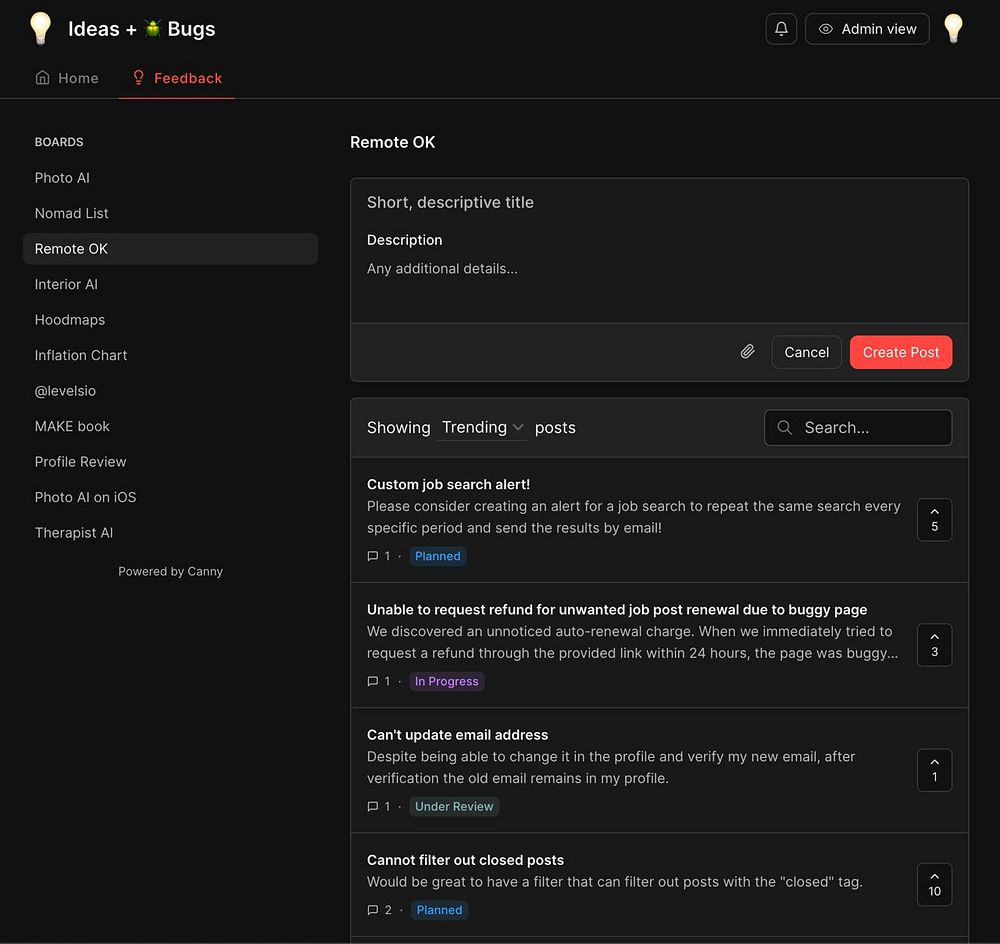Open the lightbulb profile avatar

tap(953, 29)
